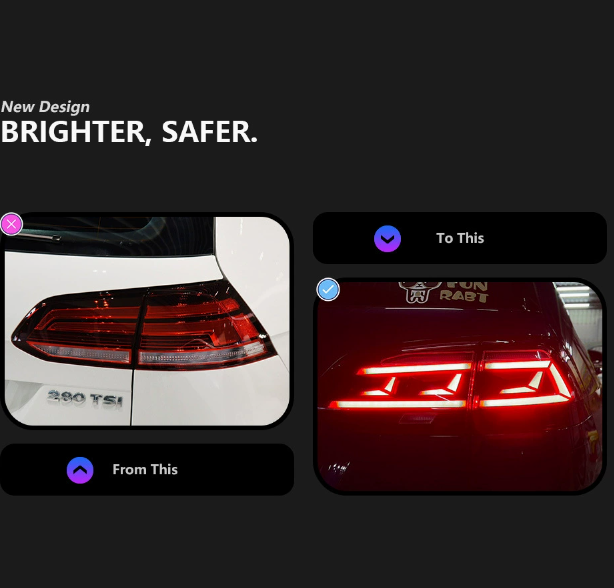Click the rabbit mascot logo next to FUN RABT
The height and width of the screenshot is (588, 614).
tap(419, 292)
